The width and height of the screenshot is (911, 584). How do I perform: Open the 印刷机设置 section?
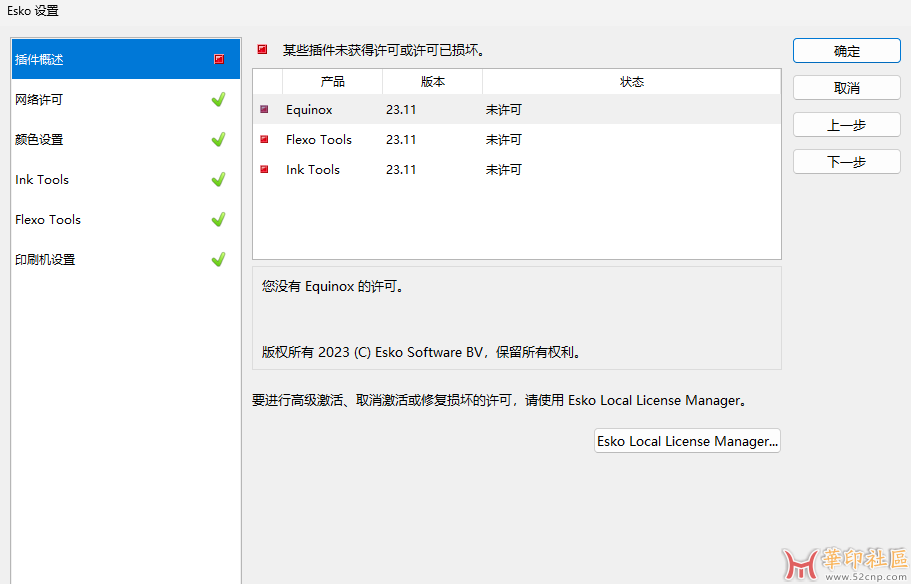[x=125, y=260]
